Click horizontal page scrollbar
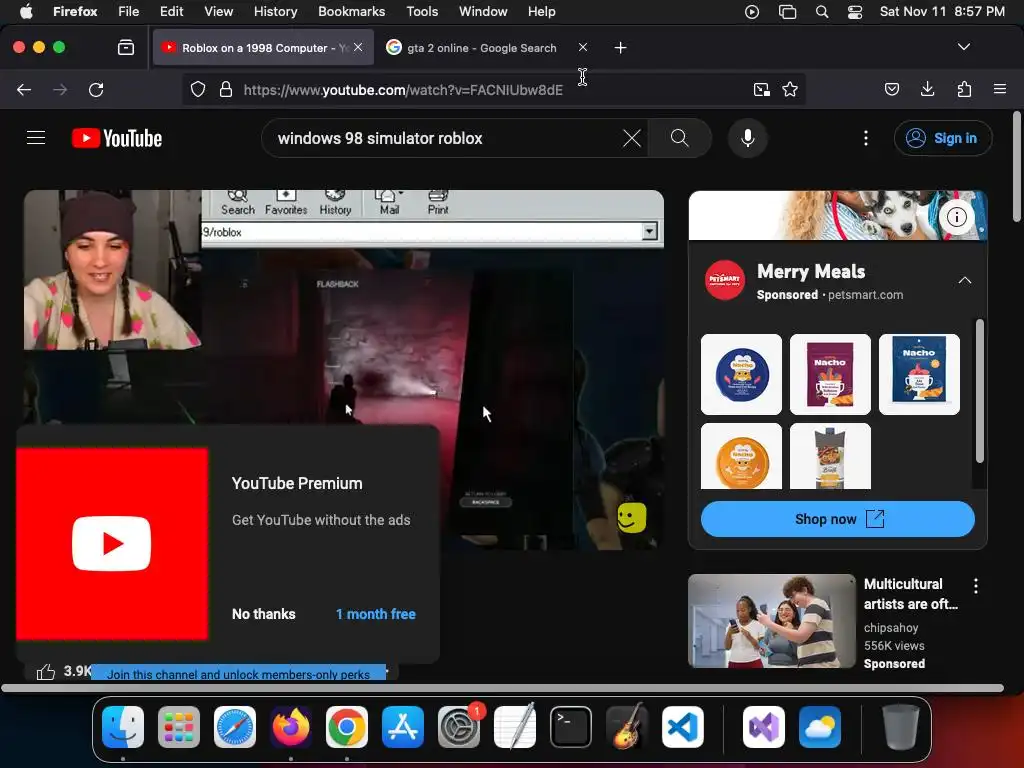 [x=502, y=688]
